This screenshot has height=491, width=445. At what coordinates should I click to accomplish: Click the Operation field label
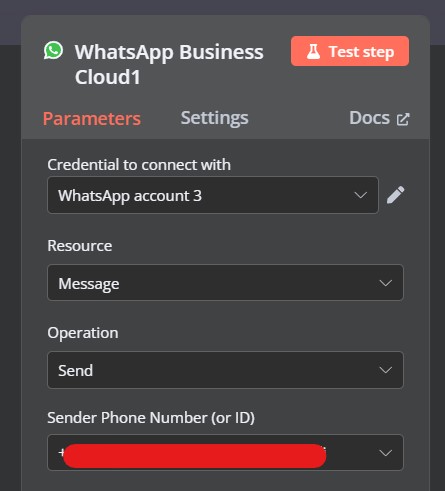click(x=83, y=333)
